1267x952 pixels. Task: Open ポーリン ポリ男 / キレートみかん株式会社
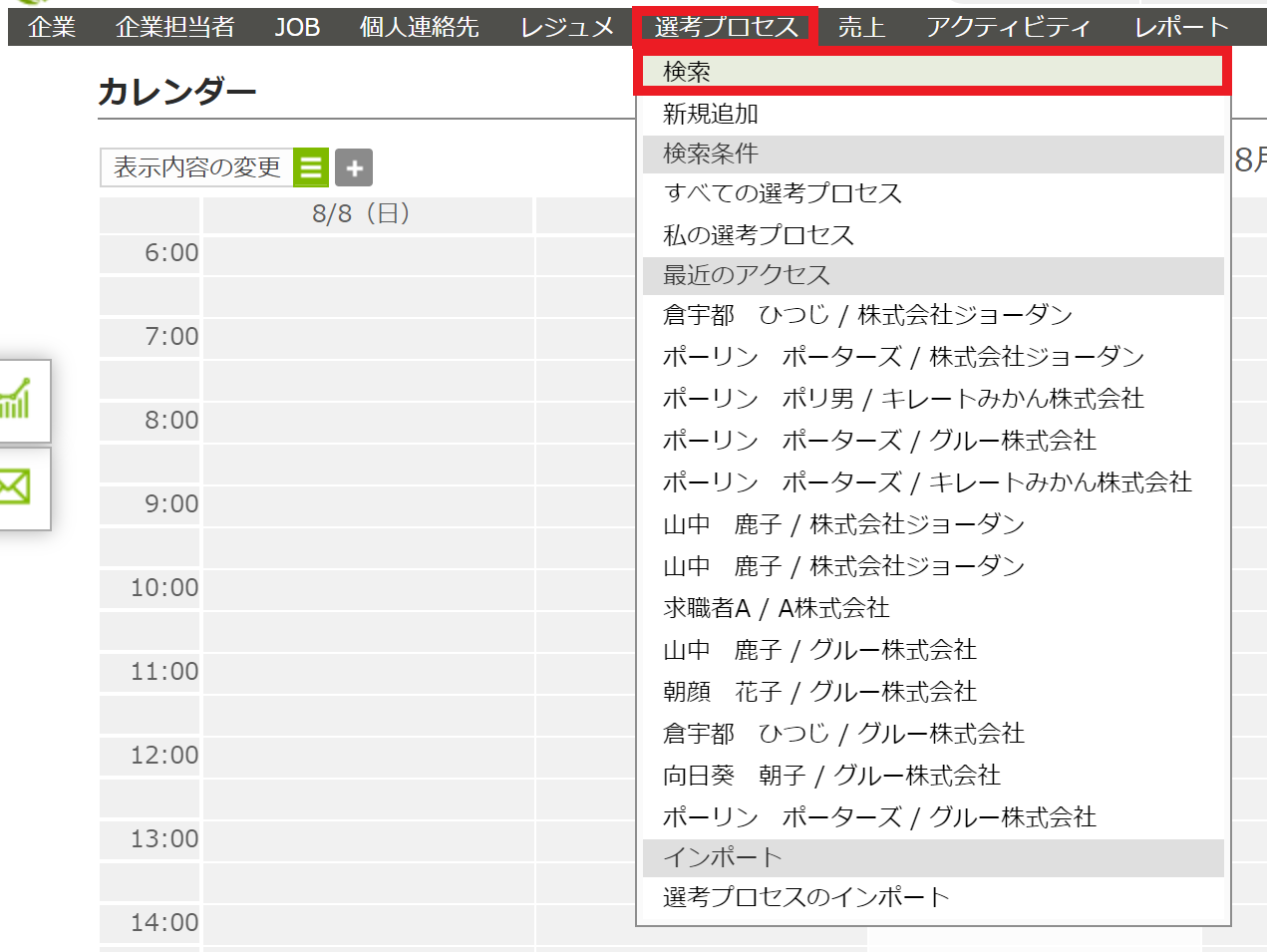click(903, 399)
